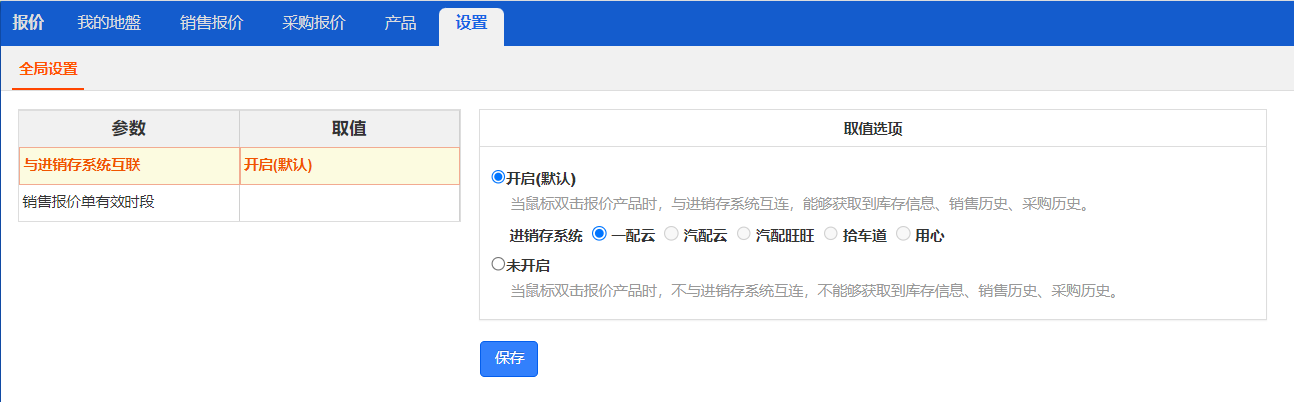Select the 设置 tab
This screenshot has height=402, width=1294.
click(x=471, y=23)
